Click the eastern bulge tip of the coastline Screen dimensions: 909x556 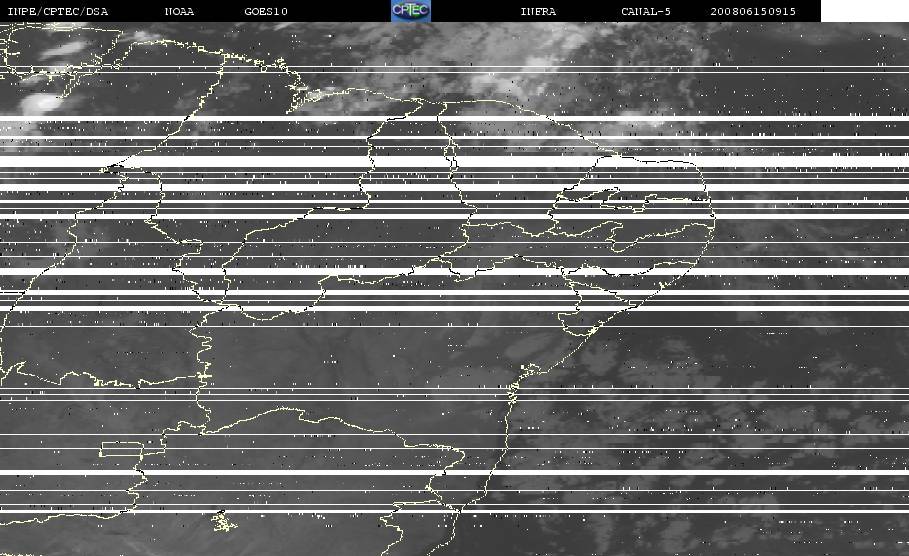tap(713, 216)
